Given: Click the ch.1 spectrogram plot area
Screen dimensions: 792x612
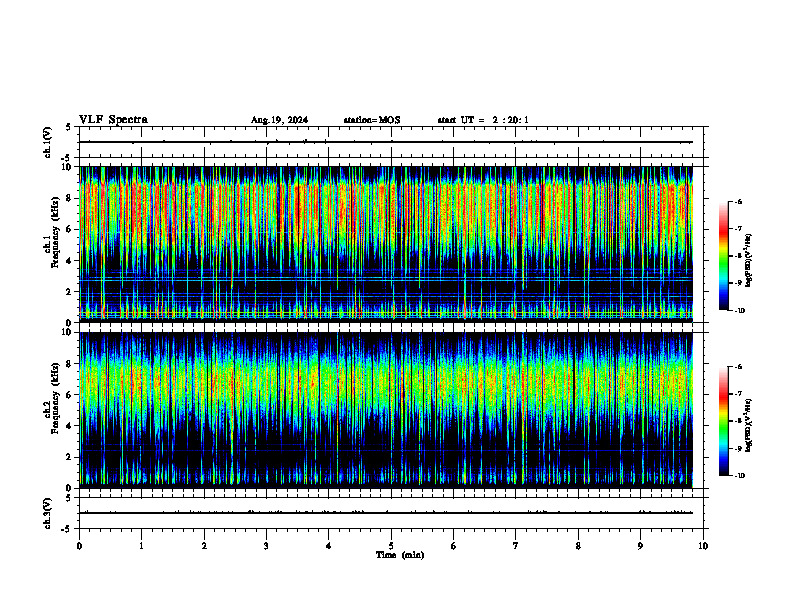Looking at the screenshot, I should pos(386,244).
